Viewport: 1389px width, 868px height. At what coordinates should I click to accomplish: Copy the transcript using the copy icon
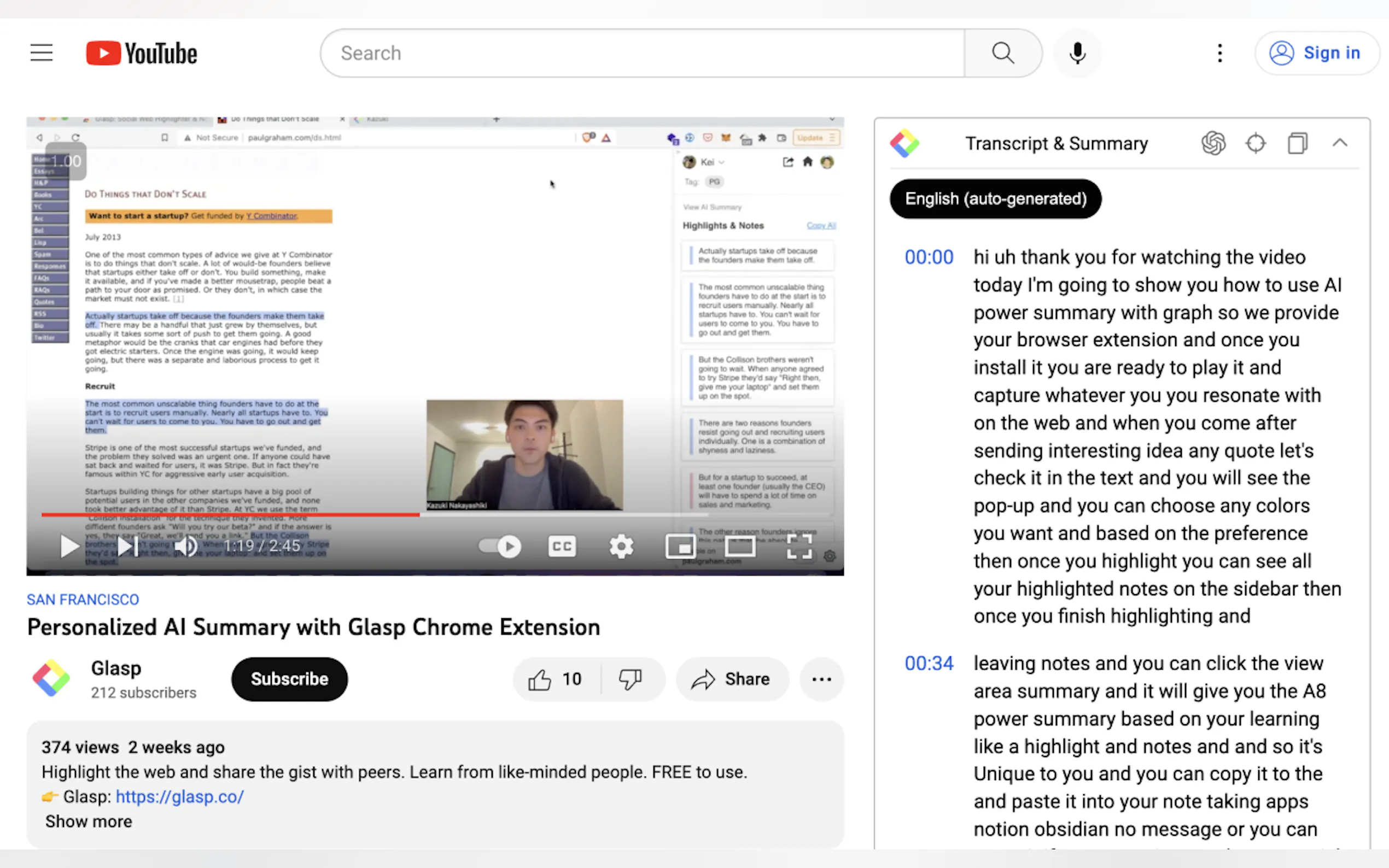1297,143
